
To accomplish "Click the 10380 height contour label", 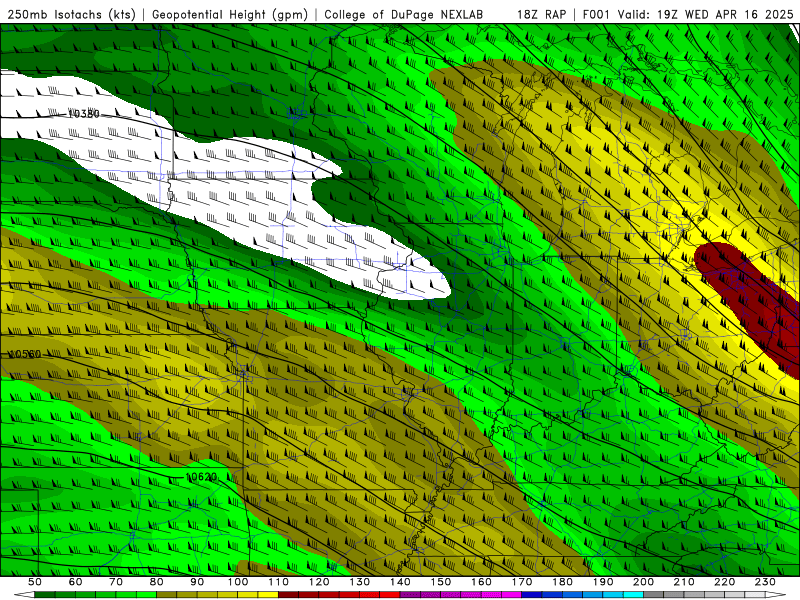I will click(x=83, y=114).
